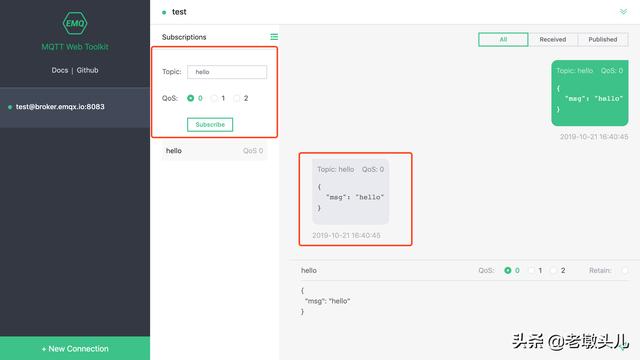Viewport: 640px width, 360px height.
Task: Select the test@broker.emqx.io:8083 connection
Action: click(x=75, y=107)
